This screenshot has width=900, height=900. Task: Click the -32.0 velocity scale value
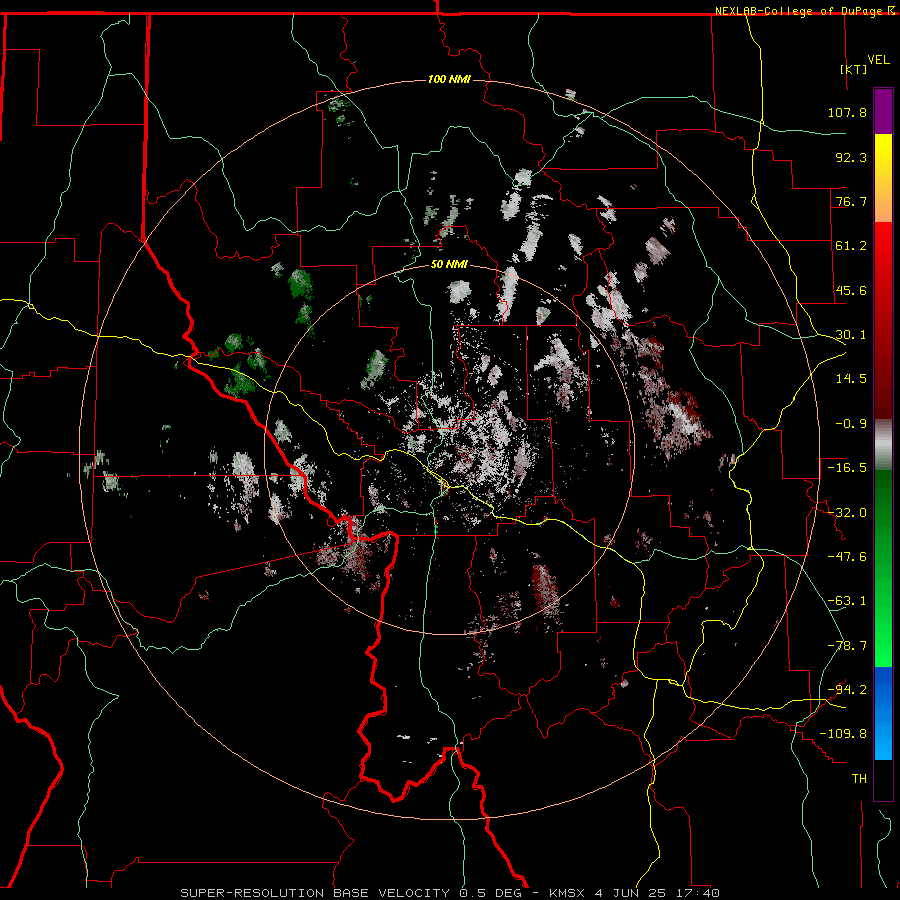click(847, 513)
